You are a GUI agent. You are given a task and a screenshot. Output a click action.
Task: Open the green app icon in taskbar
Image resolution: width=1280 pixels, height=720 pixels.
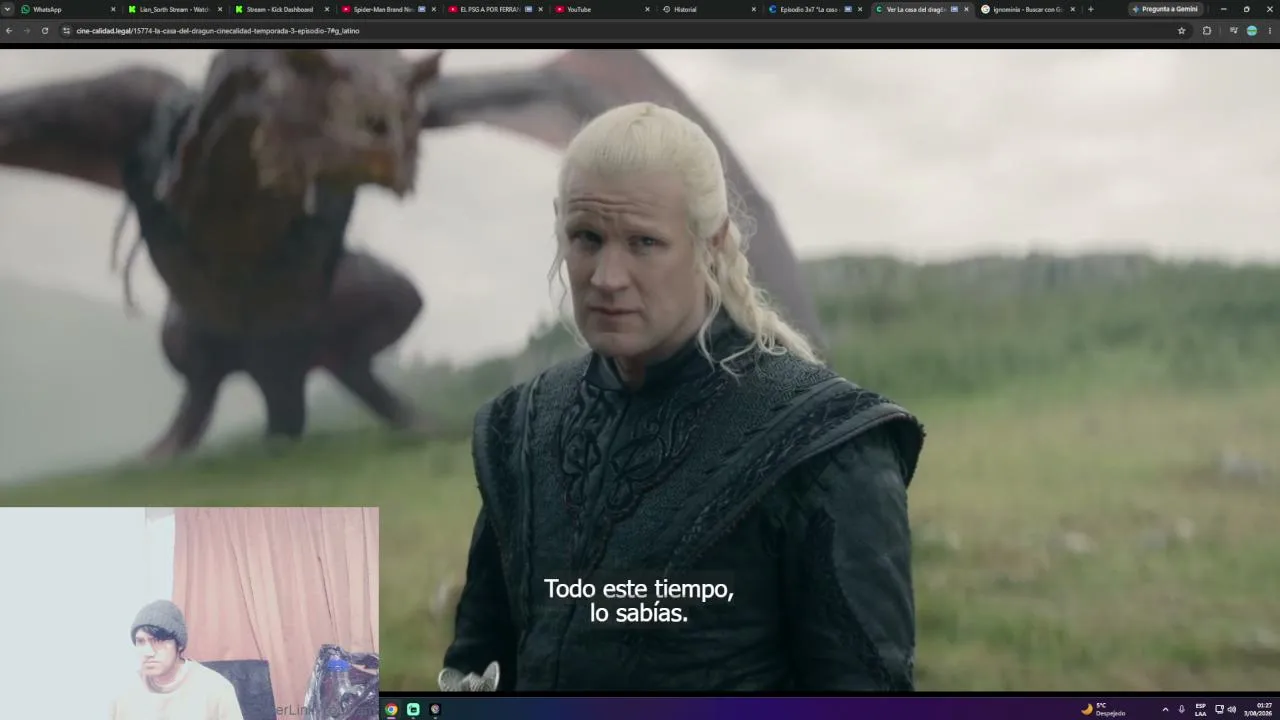(413, 709)
